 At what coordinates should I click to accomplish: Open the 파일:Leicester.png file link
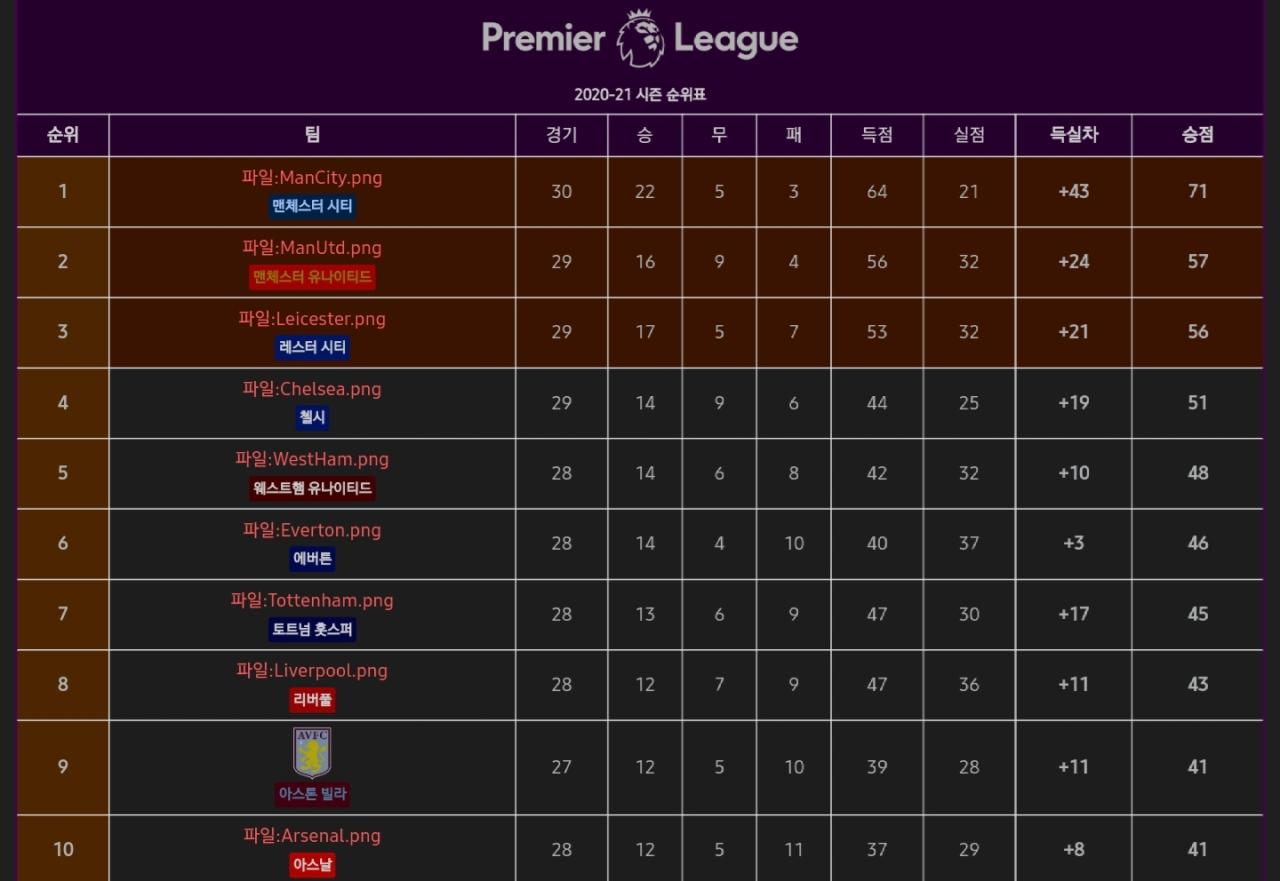tap(312, 319)
